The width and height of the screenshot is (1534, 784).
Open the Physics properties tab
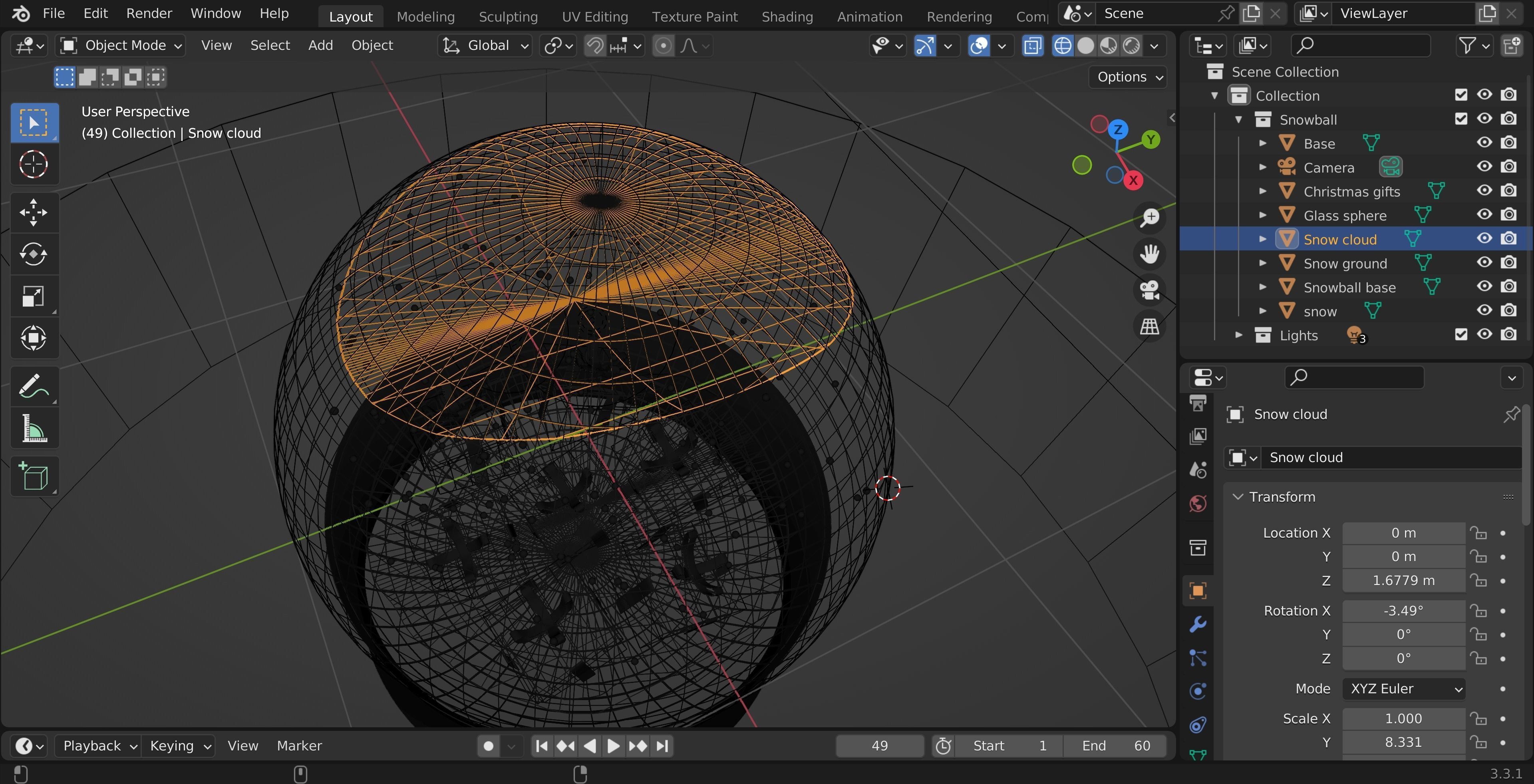click(1198, 691)
